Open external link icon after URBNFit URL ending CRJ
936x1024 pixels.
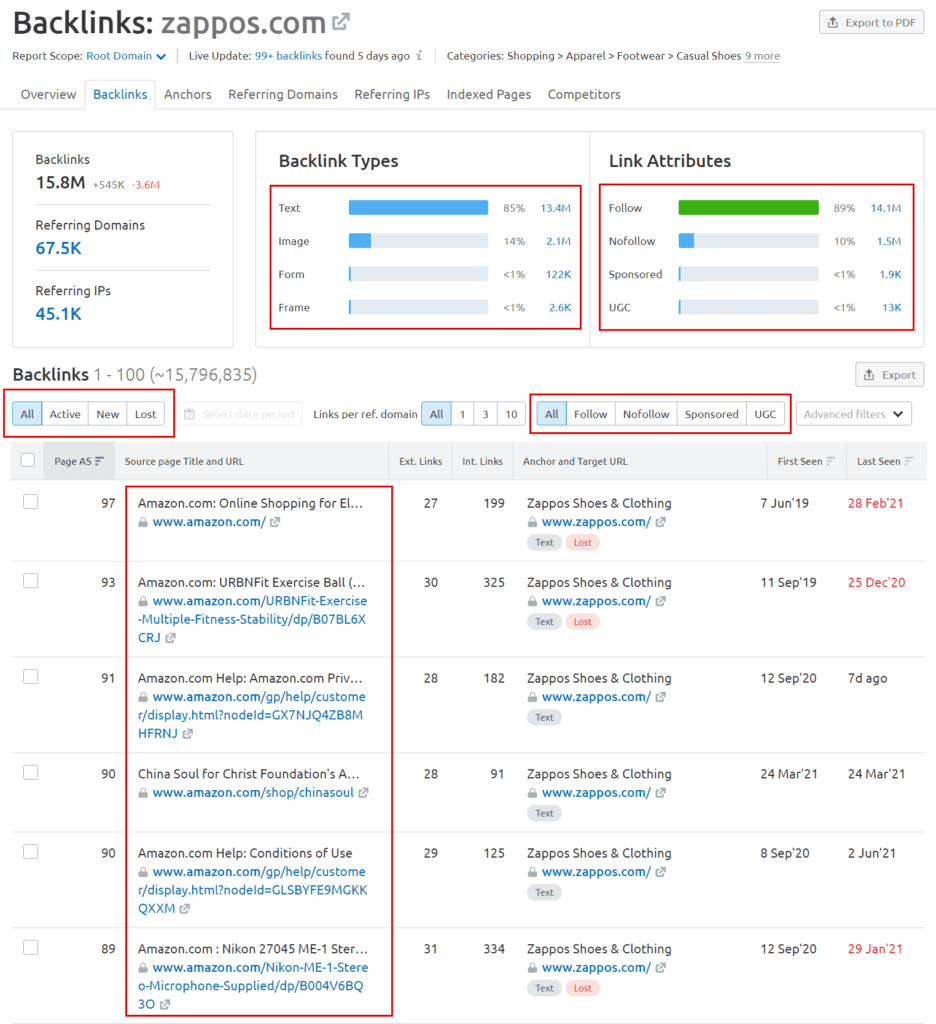[x=170, y=637]
